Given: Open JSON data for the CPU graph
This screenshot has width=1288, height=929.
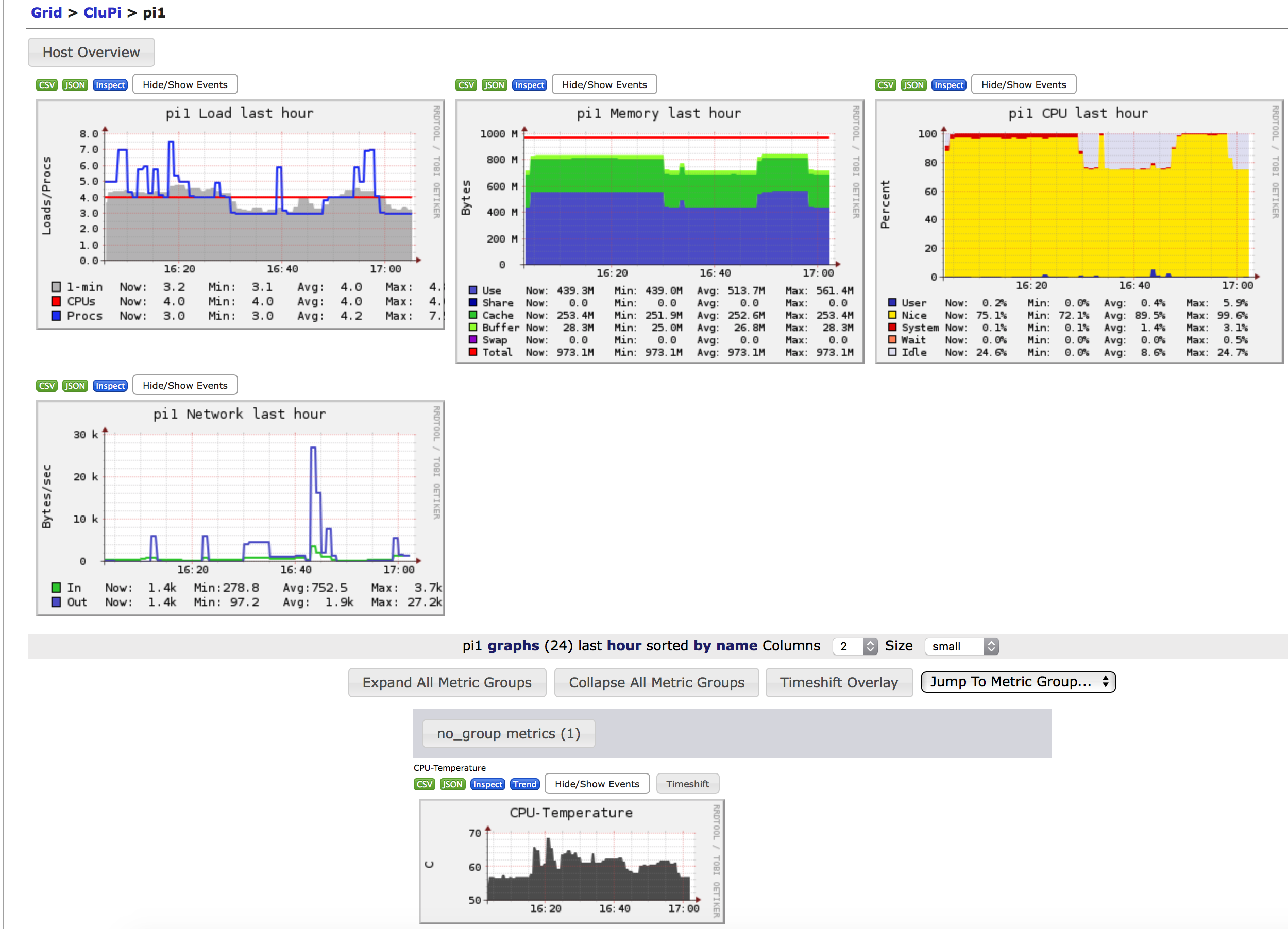Looking at the screenshot, I should (x=914, y=84).
